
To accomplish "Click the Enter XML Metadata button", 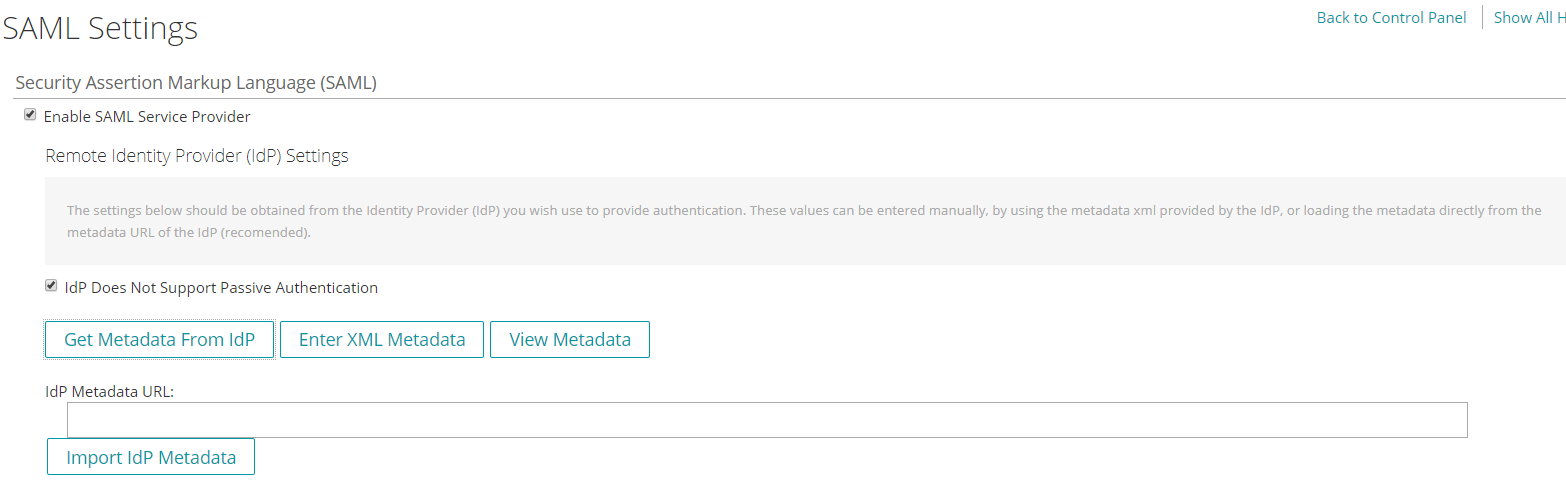I will point(382,340).
